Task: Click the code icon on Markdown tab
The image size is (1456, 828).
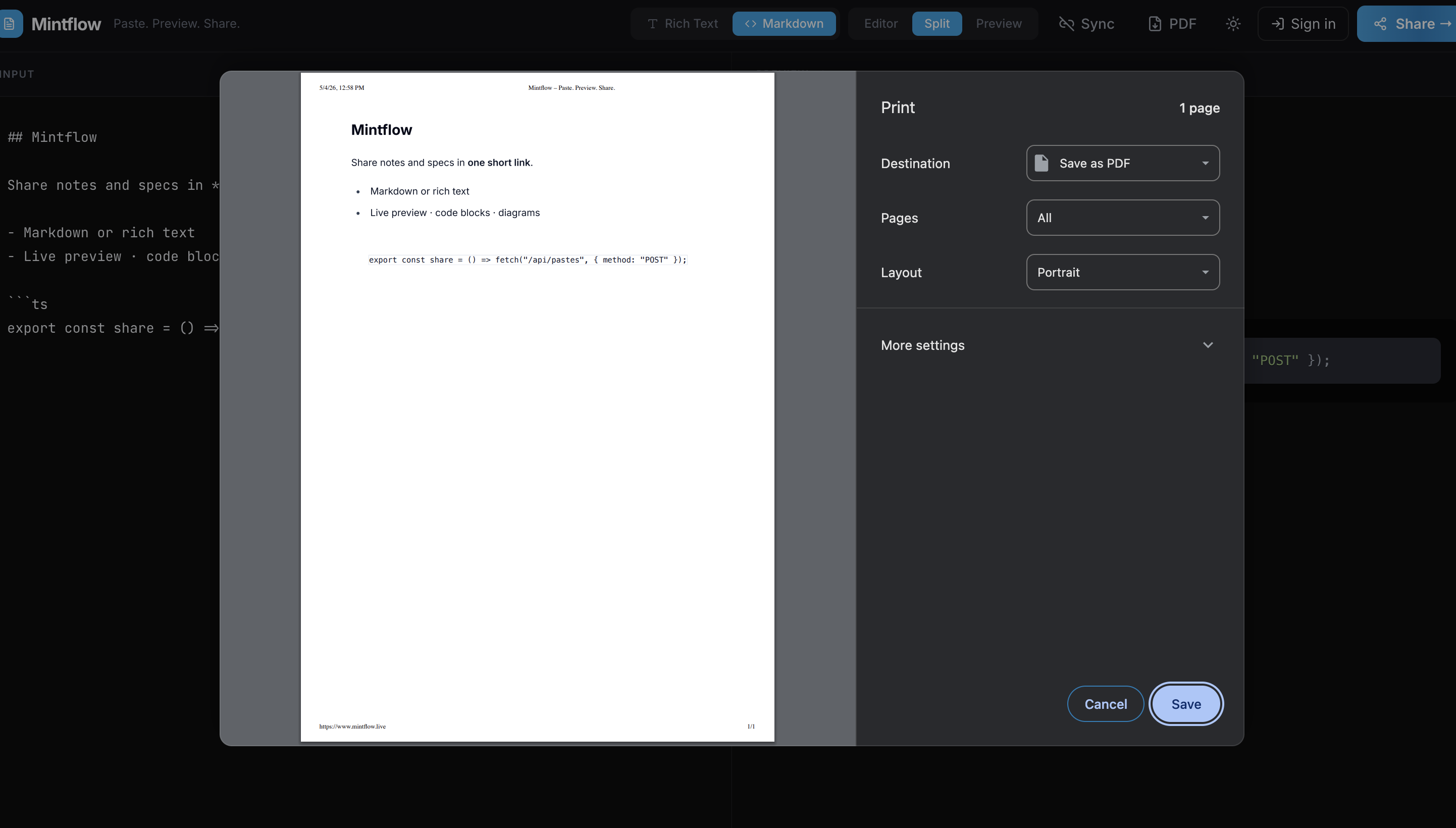Action: [750, 24]
